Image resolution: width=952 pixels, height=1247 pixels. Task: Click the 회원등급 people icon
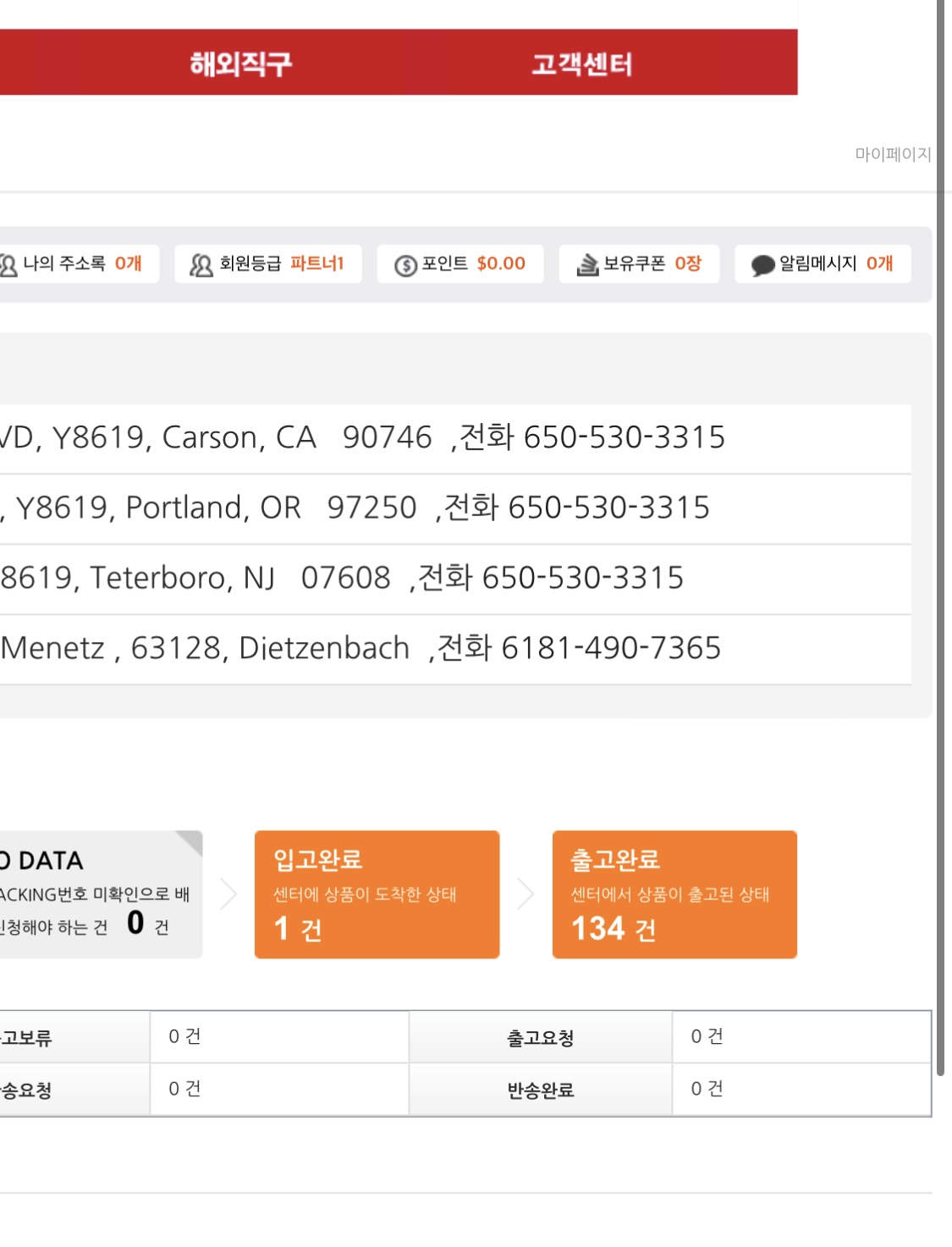click(201, 265)
